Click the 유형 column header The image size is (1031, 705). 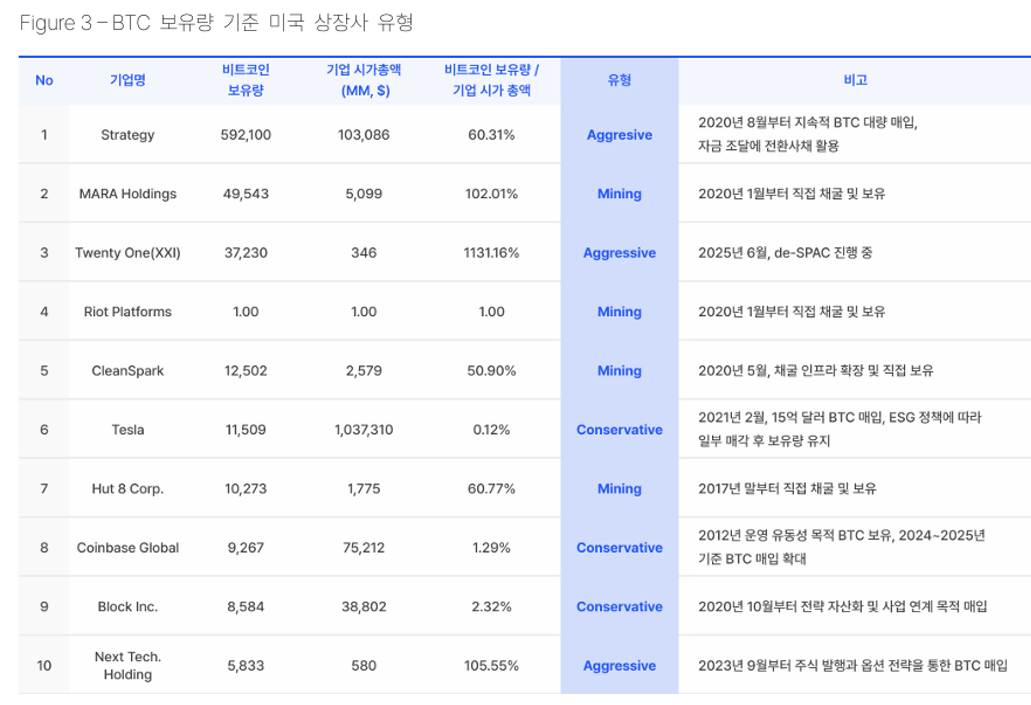619,80
